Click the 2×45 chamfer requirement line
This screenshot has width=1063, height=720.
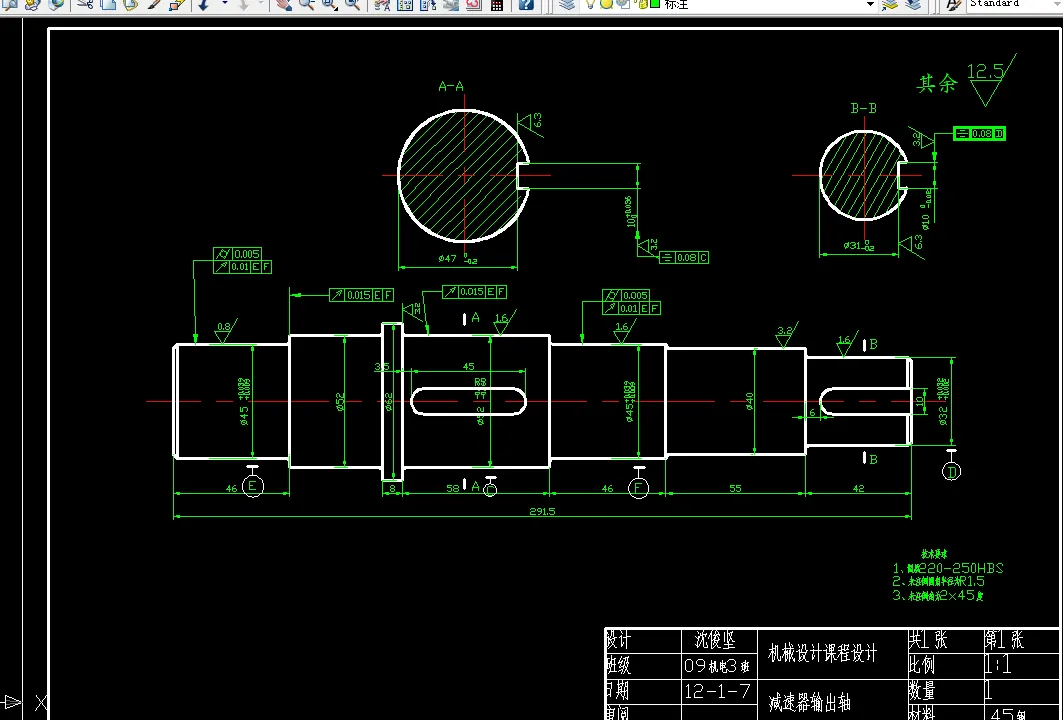tap(938, 595)
